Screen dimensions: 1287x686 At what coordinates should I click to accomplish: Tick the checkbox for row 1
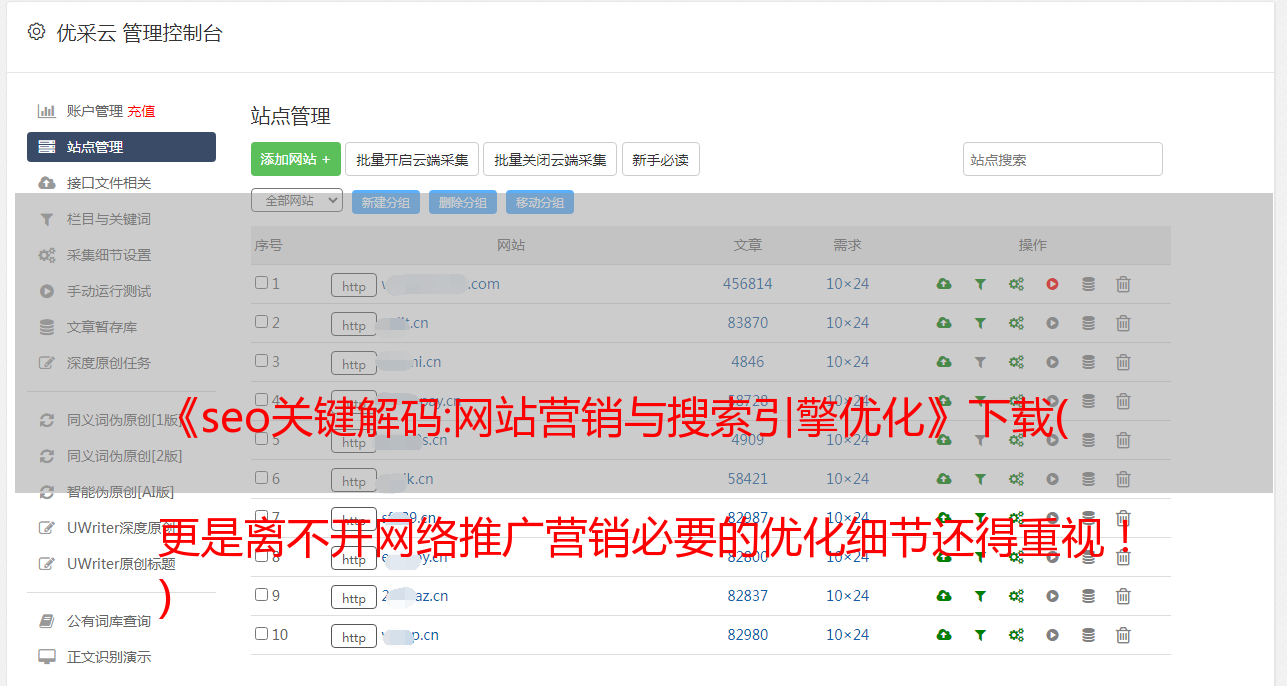pyautogui.click(x=261, y=283)
